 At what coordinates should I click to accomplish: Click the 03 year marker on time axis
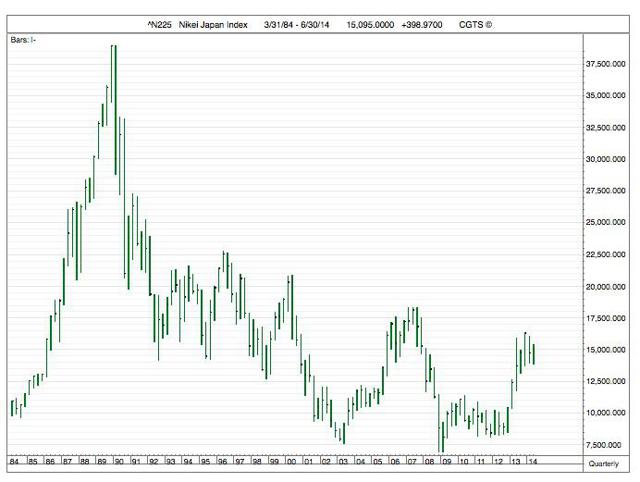[x=343, y=462]
